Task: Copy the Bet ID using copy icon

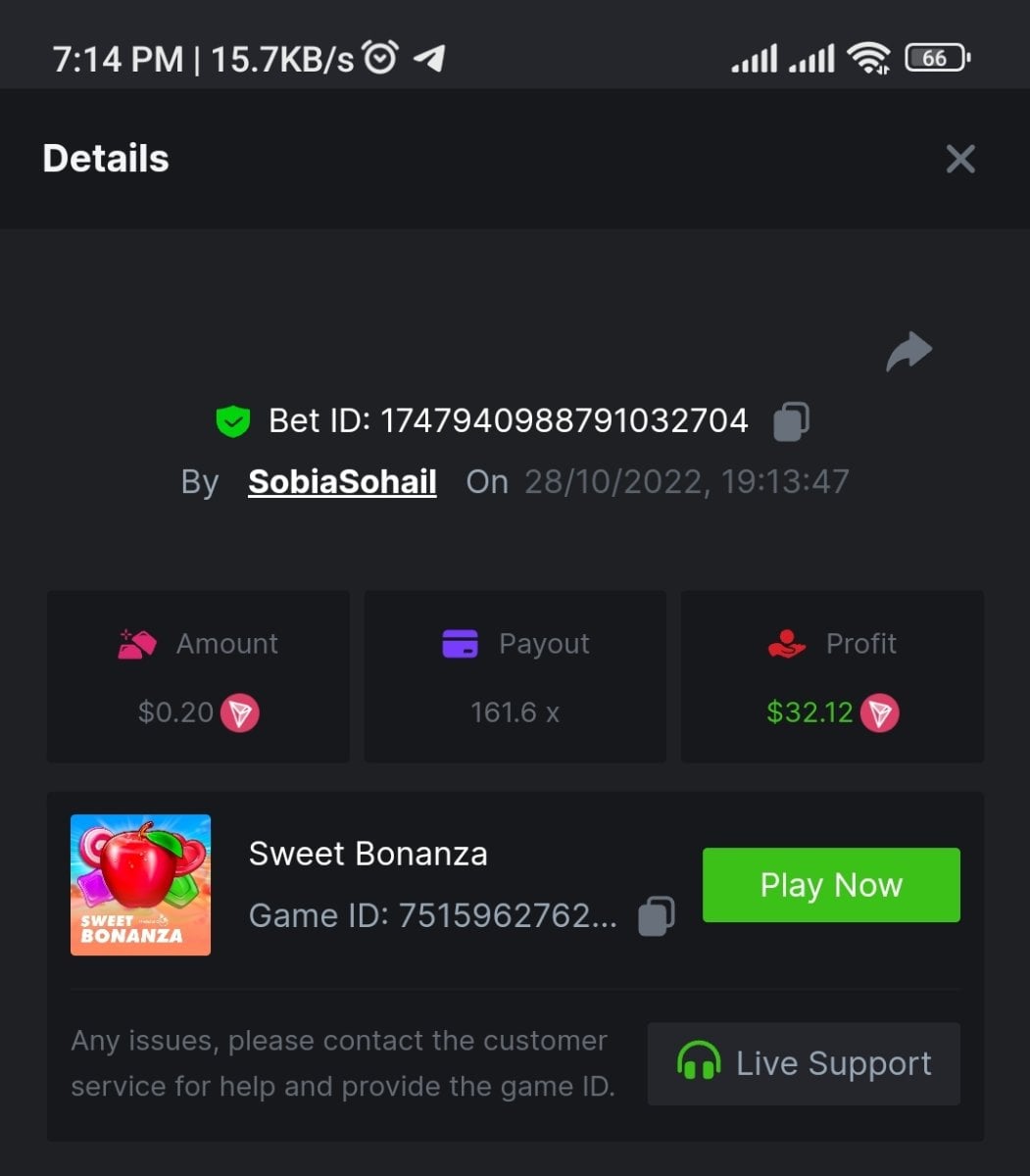Action: pyautogui.click(x=792, y=421)
